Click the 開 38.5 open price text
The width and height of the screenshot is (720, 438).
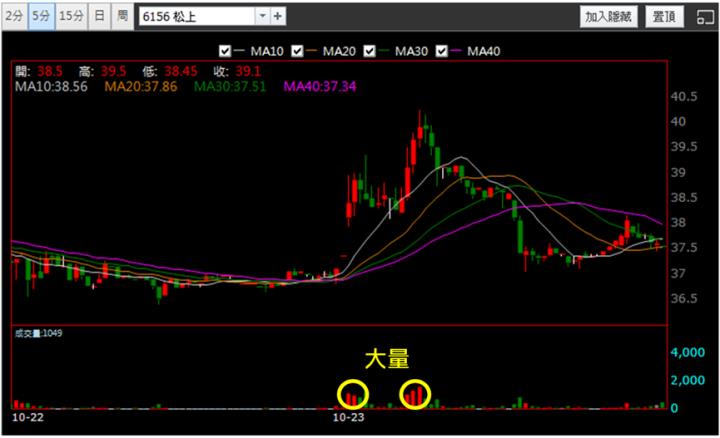tap(39, 71)
